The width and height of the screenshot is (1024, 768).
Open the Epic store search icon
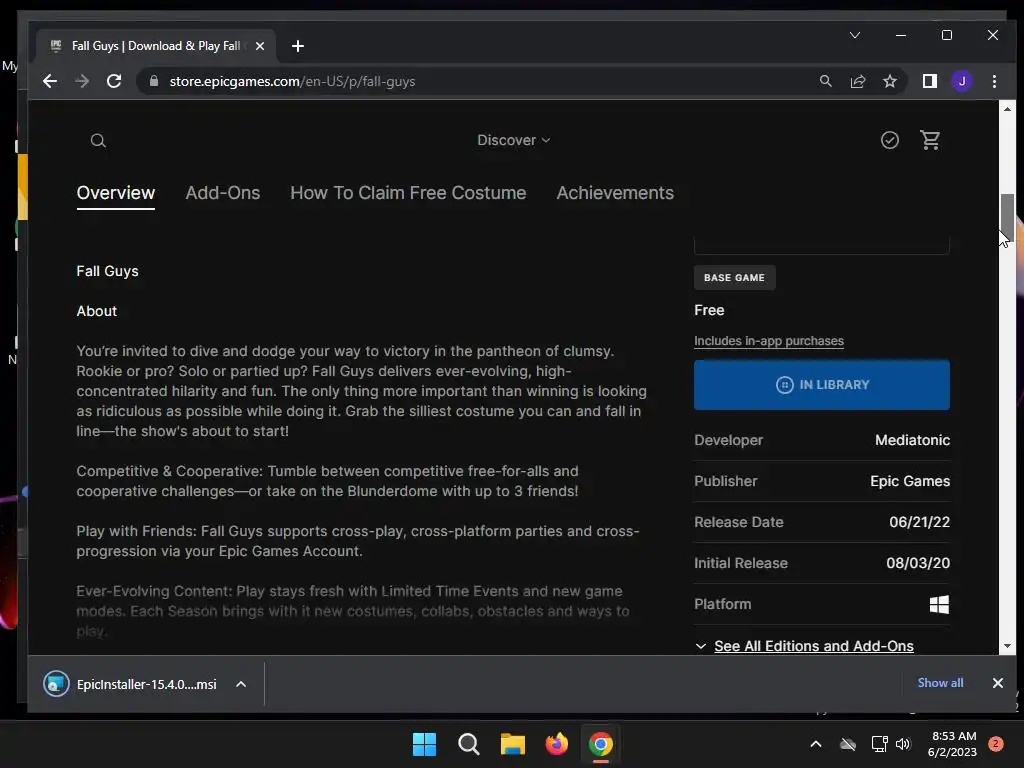pyautogui.click(x=98, y=140)
